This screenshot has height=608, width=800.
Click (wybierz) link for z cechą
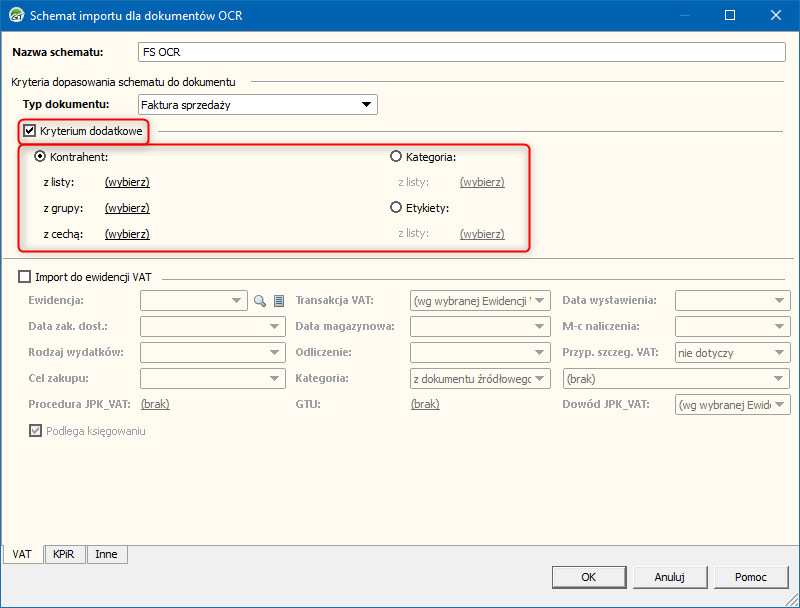[127, 234]
